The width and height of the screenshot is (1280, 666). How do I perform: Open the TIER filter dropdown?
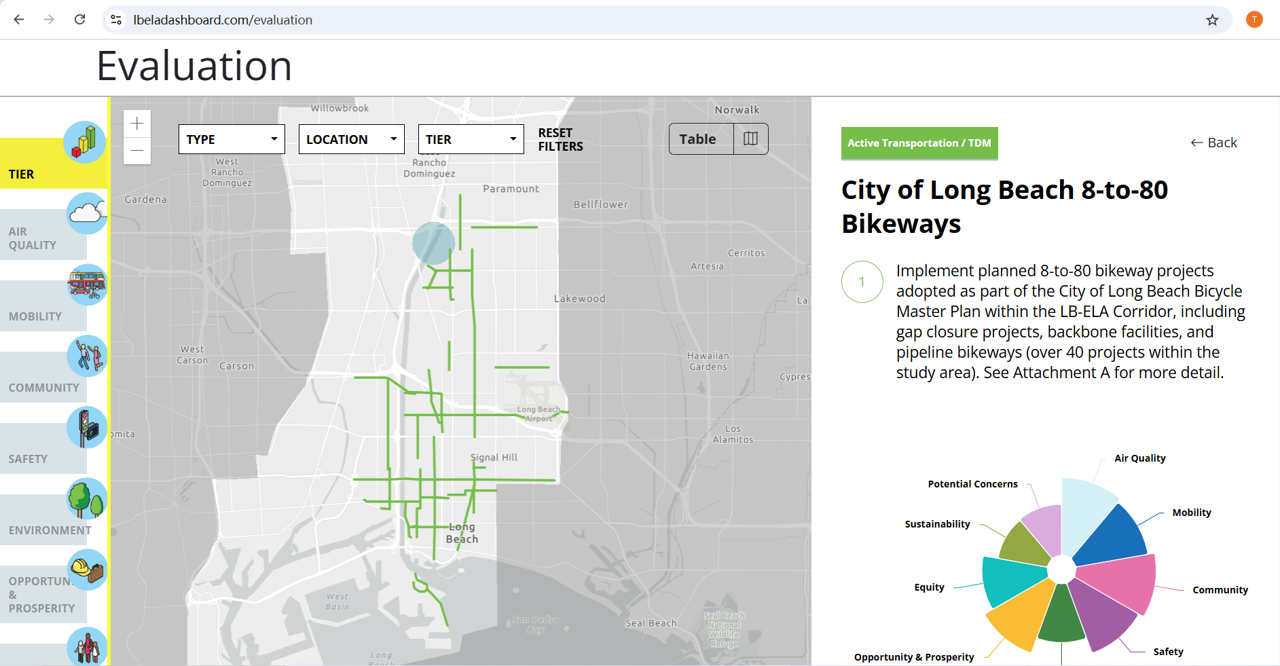[x=471, y=139]
